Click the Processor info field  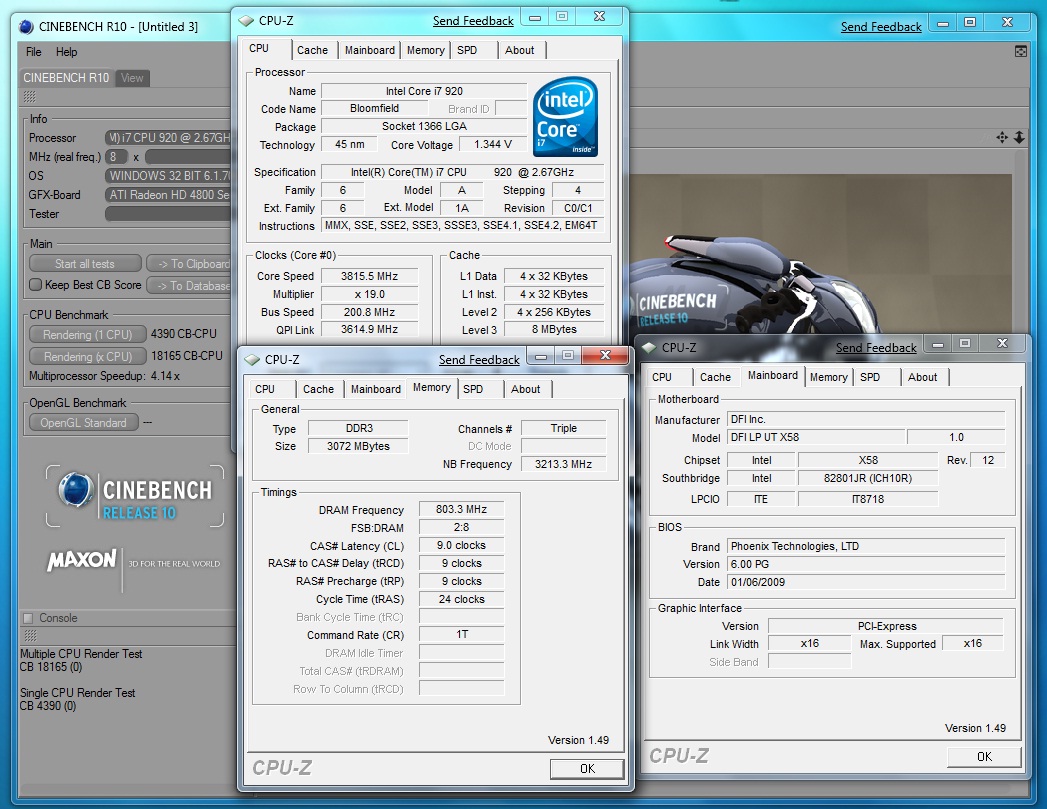168,138
